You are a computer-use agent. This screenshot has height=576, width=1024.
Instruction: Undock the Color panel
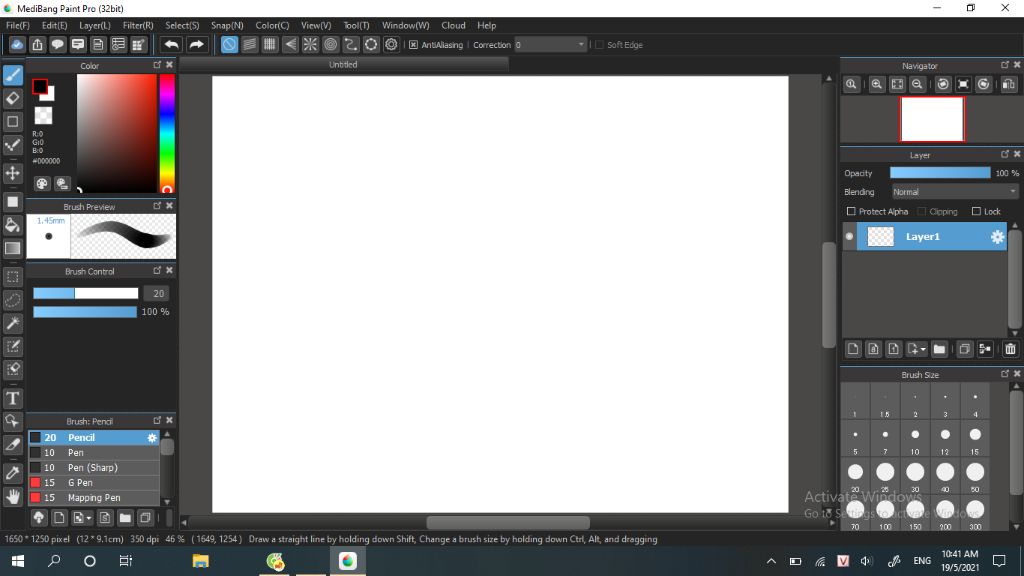[157, 65]
